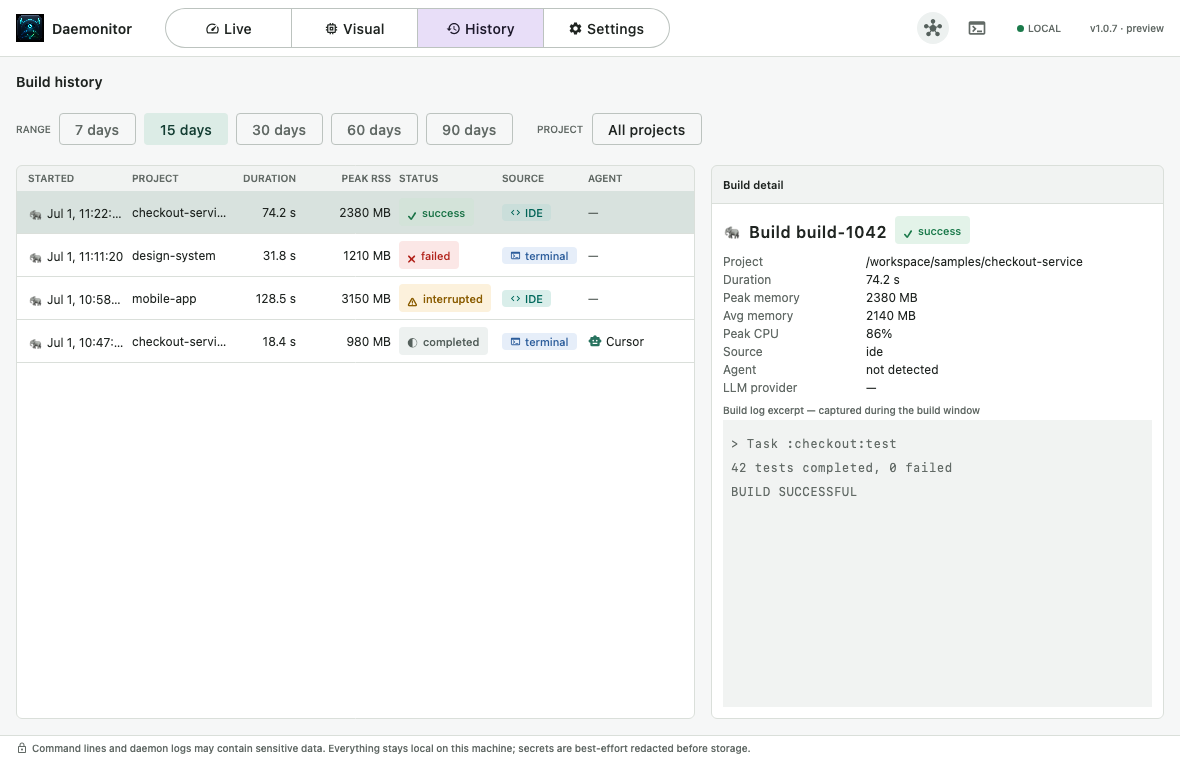Open the Settings tab
The height and width of the screenshot is (760, 1180).
point(606,29)
